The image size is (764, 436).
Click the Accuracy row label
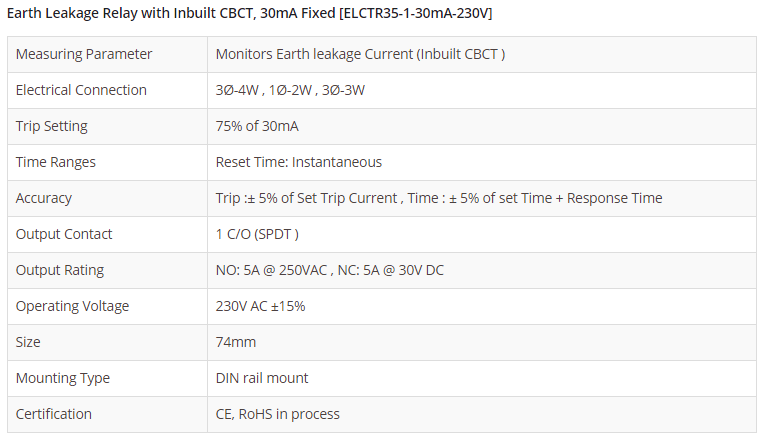tap(44, 198)
